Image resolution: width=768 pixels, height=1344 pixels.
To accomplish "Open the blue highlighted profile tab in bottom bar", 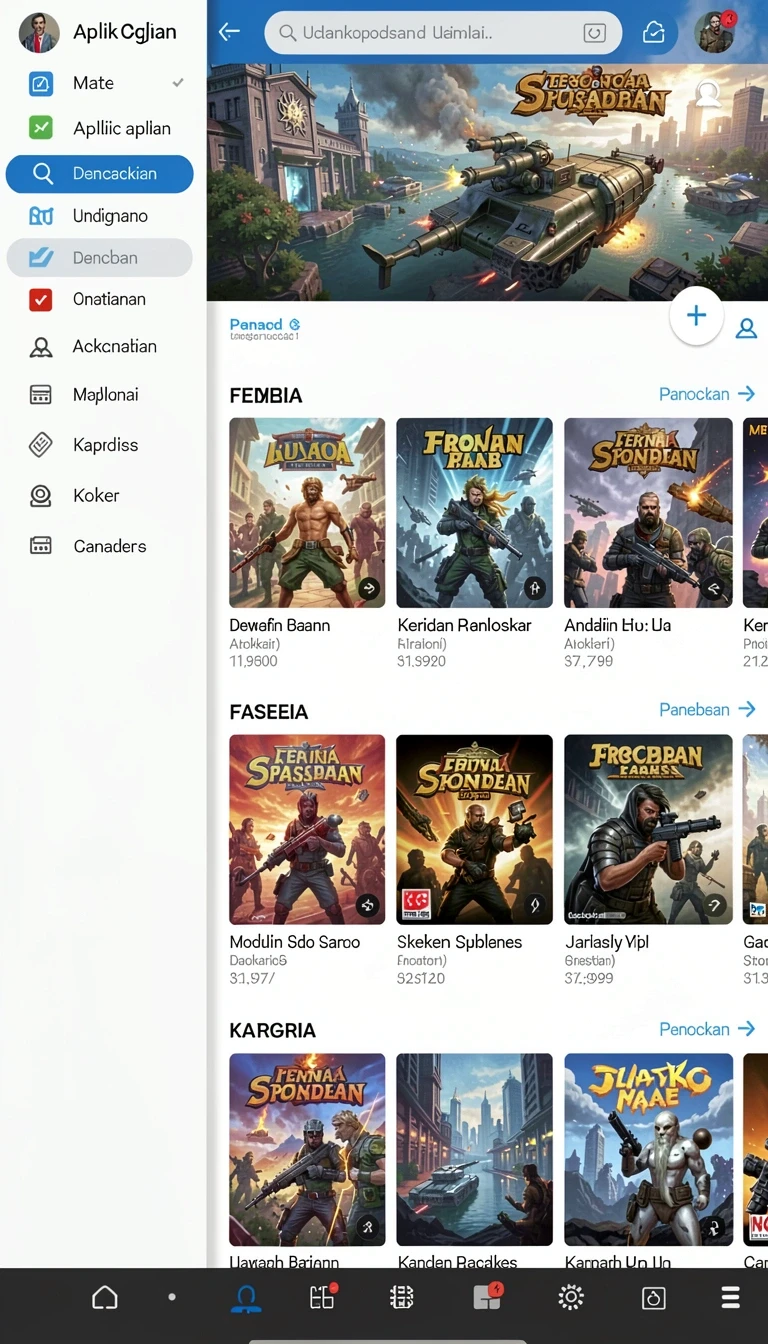I will point(246,1298).
